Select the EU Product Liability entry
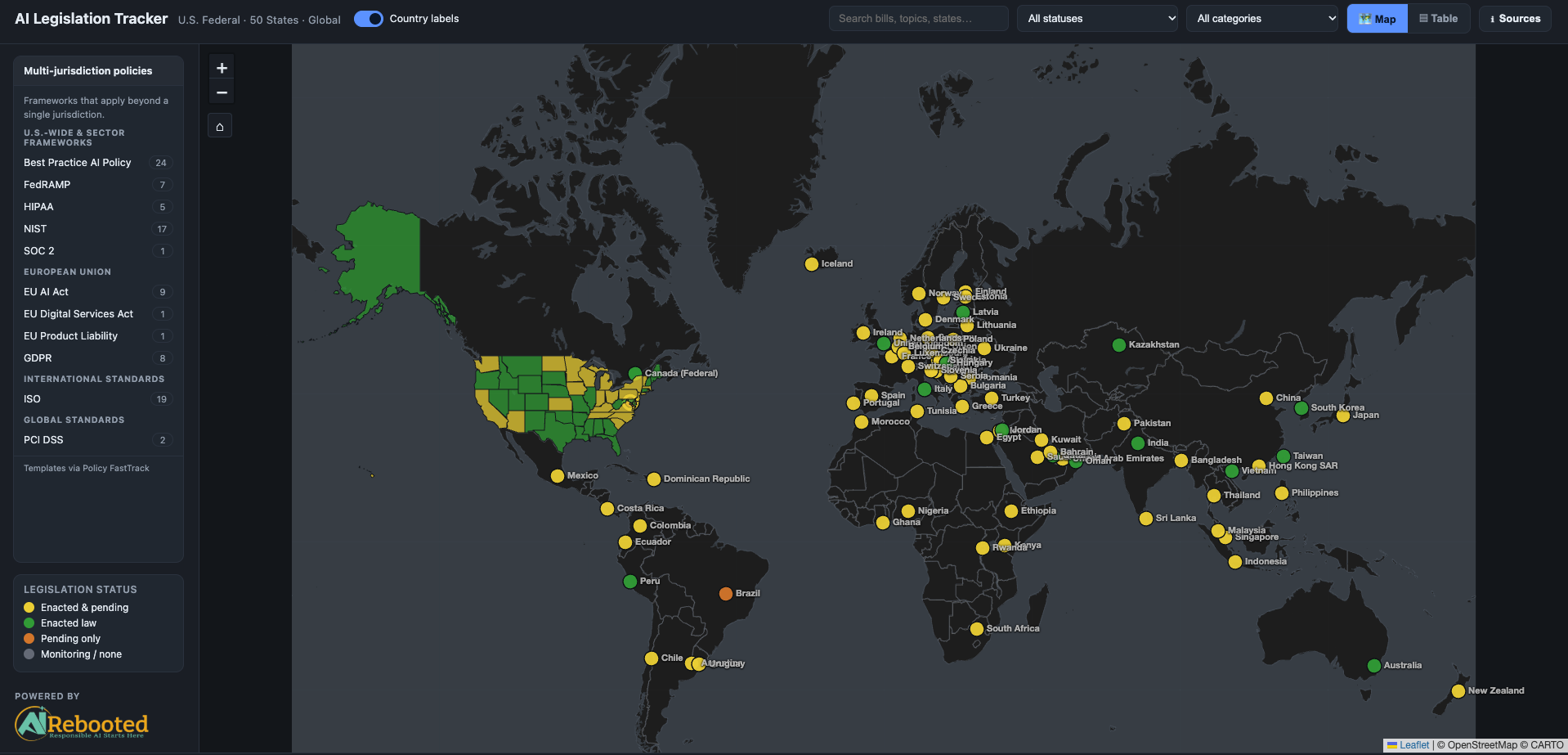 coord(98,336)
